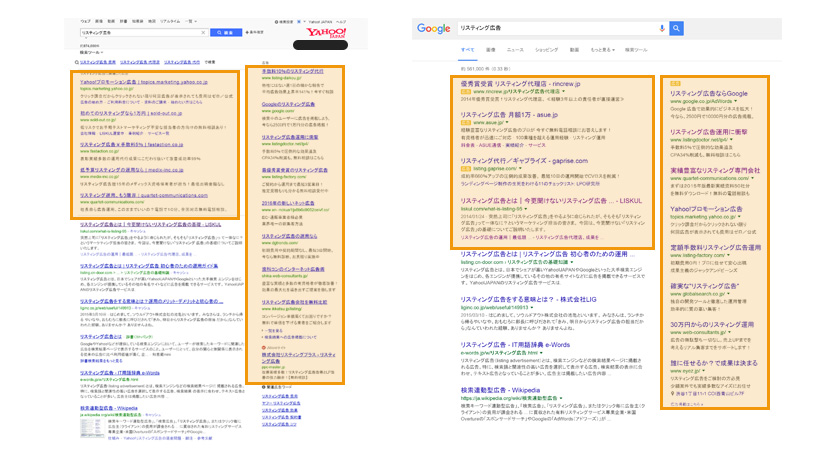Click the Google logo
Viewport: 830px width, 460px height.
pos(434,29)
